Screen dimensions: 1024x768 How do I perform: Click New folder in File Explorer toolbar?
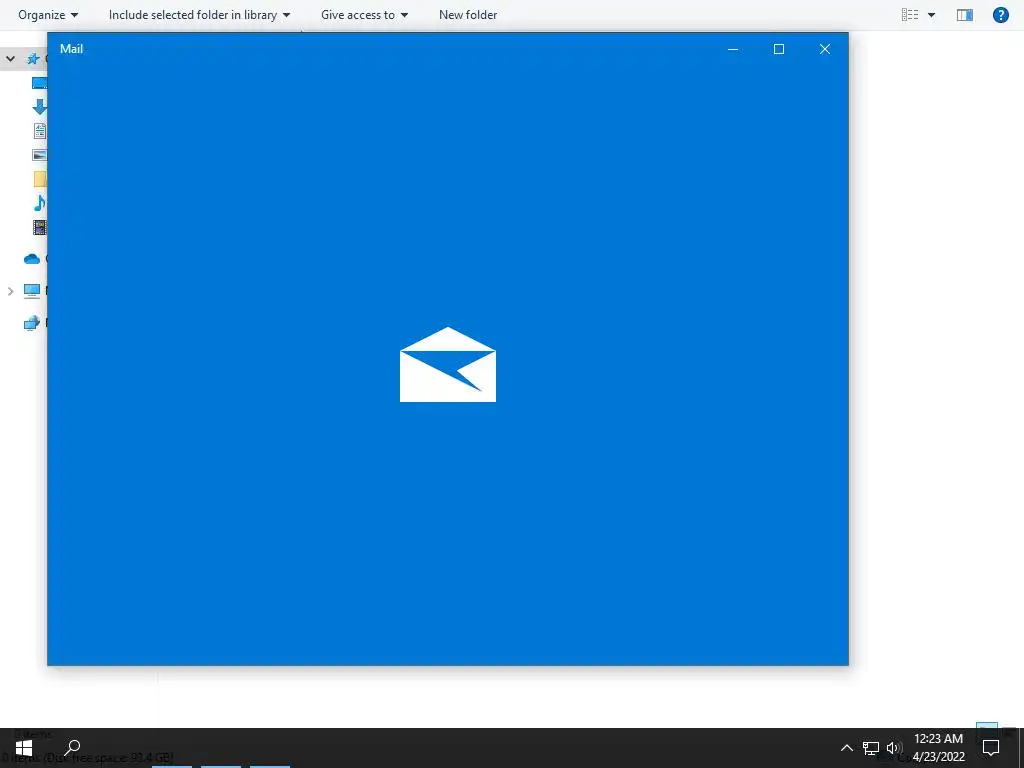(468, 14)
